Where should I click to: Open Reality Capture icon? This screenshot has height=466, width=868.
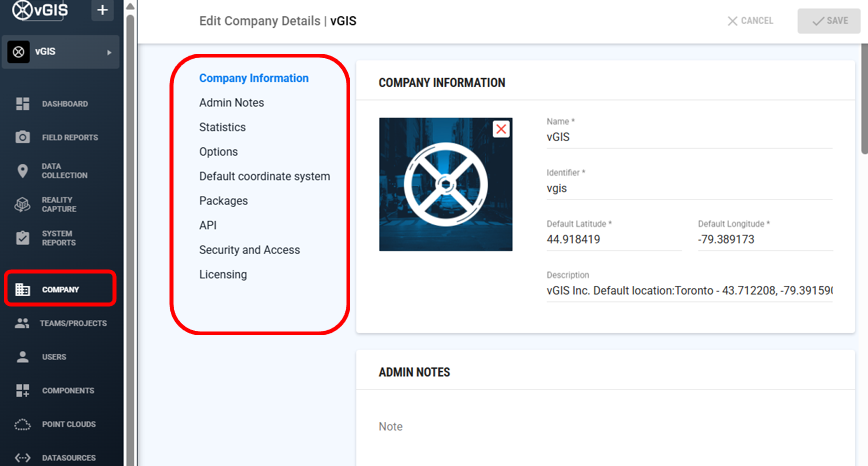click(23, 204)
